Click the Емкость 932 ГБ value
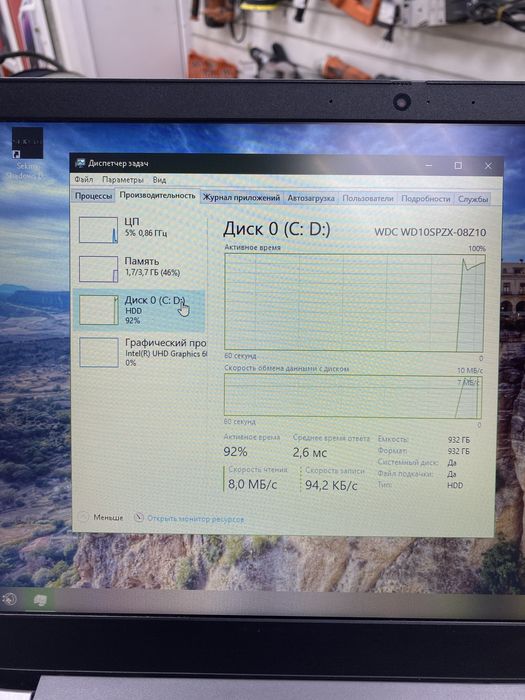The width and height of the screenshot is (525, 700). [x=459, y=440]
